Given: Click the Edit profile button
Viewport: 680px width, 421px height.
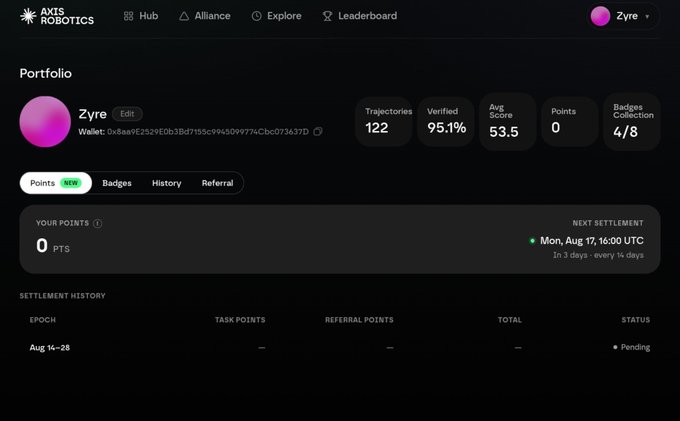Looking at the screenshot, I should coord(127,114).
